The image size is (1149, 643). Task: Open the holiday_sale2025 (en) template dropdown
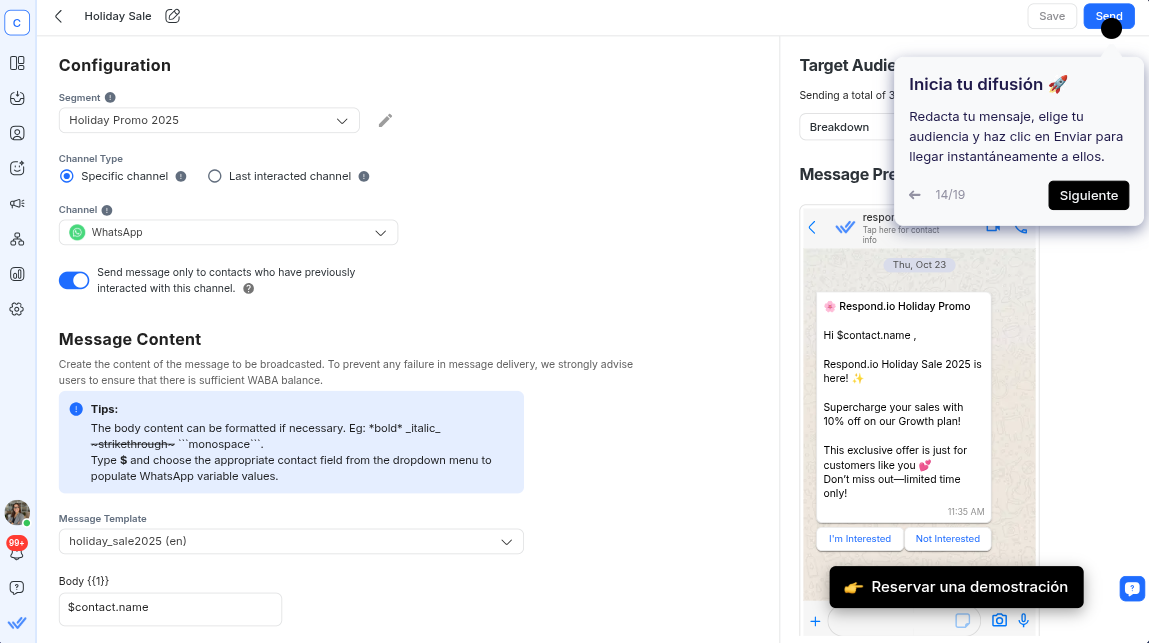click(x=291, y=541)
